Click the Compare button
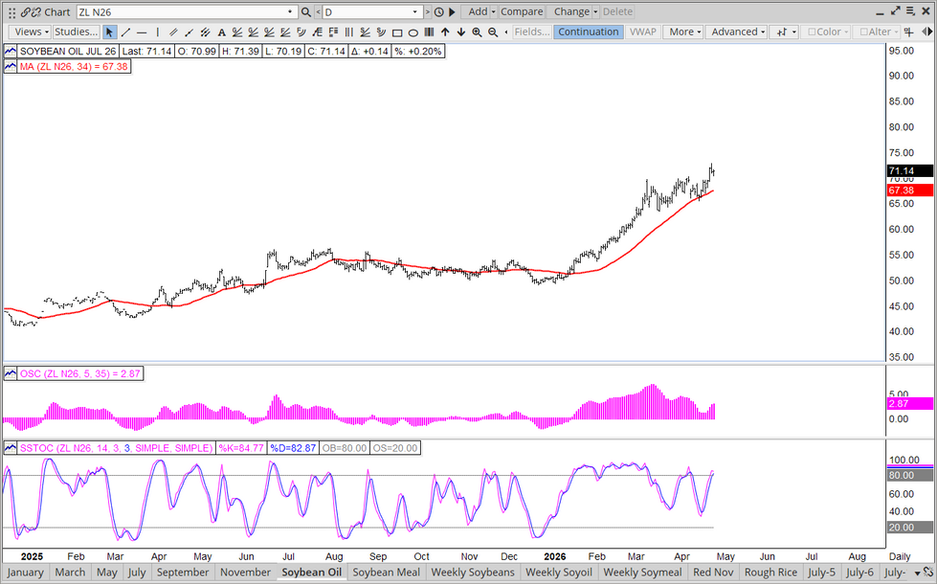937x584 pixels. (x=522, y=12)
